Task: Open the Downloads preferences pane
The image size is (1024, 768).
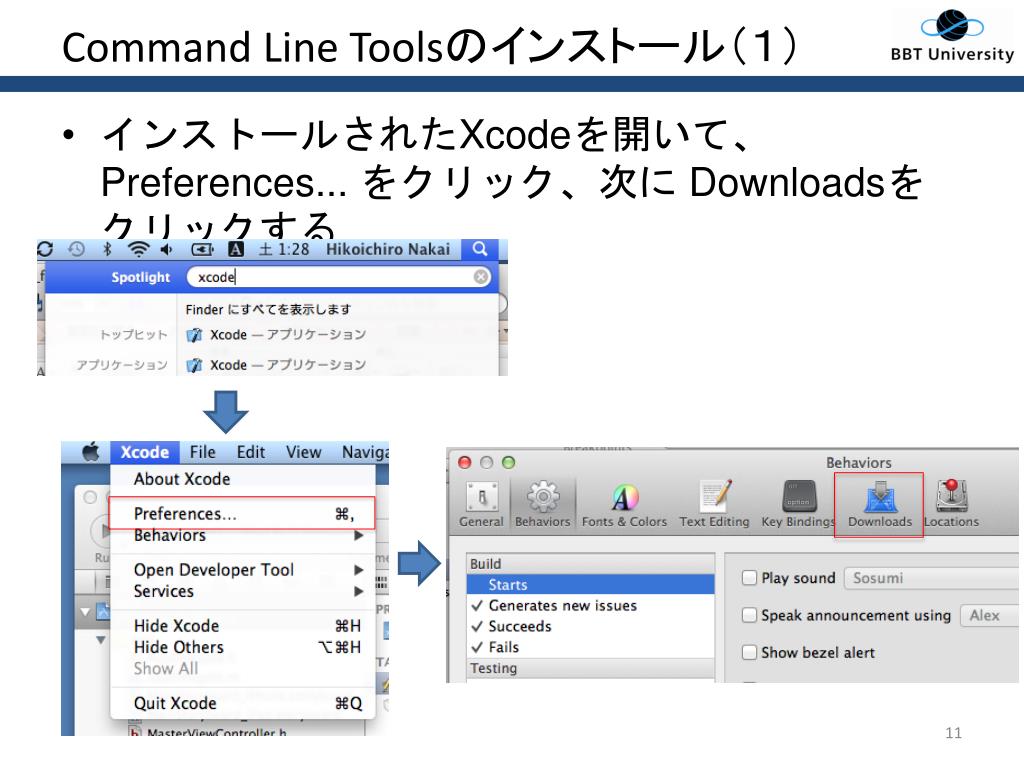Action: 880,505
